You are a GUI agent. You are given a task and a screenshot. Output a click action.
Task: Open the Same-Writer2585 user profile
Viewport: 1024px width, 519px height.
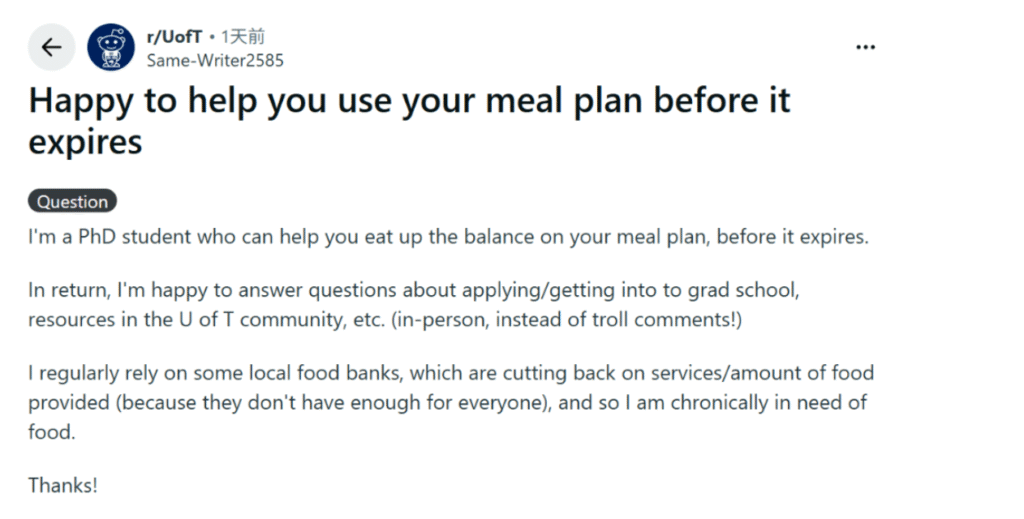214,60
